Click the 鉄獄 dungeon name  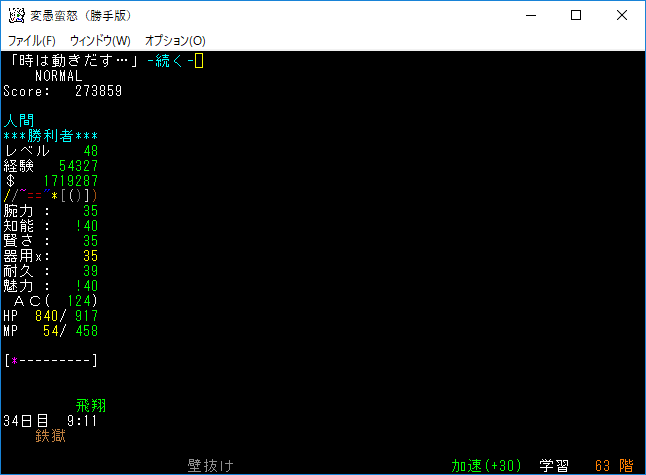click(x=51, y=436)
